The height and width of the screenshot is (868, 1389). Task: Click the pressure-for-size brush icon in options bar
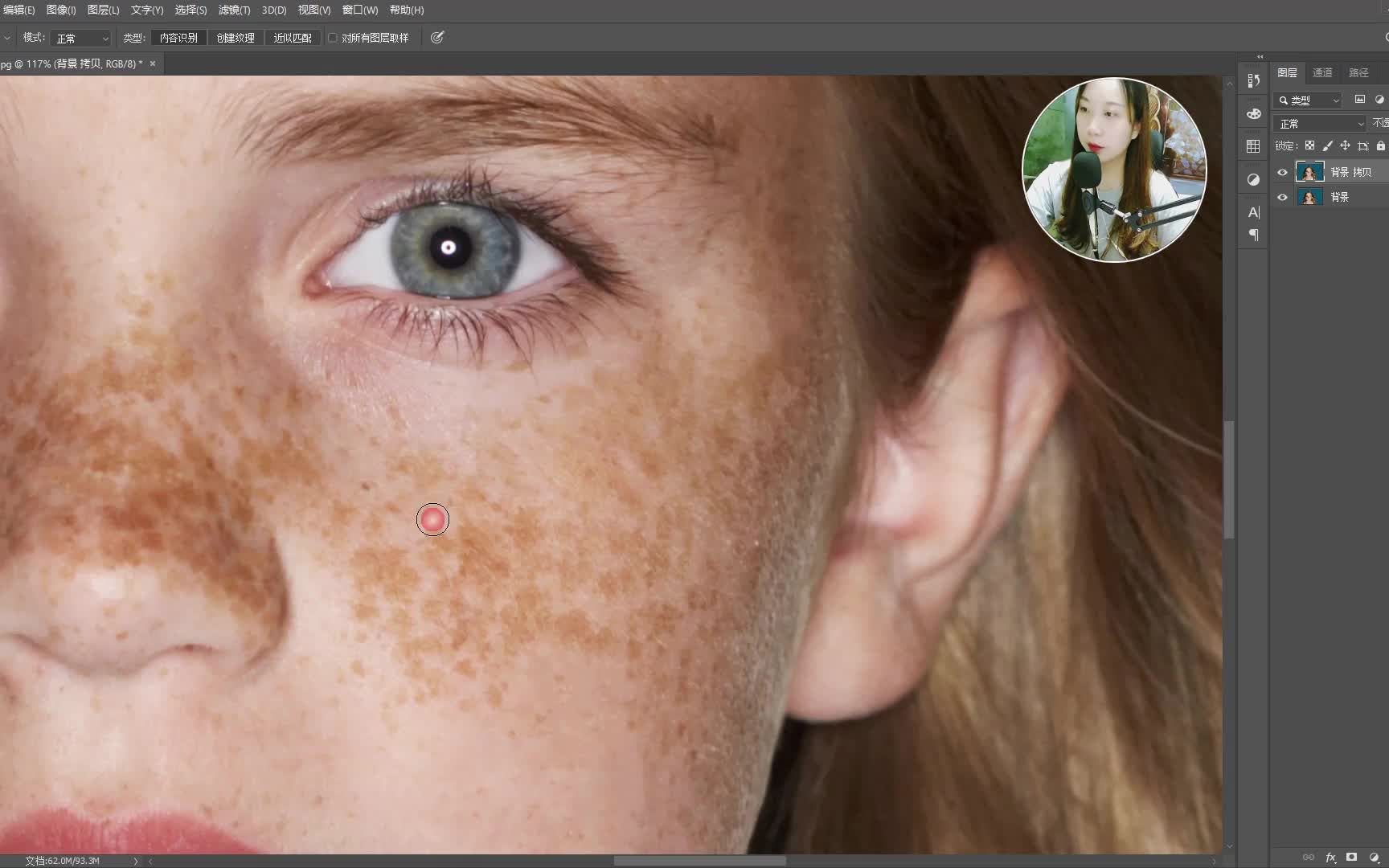point(437,38)
